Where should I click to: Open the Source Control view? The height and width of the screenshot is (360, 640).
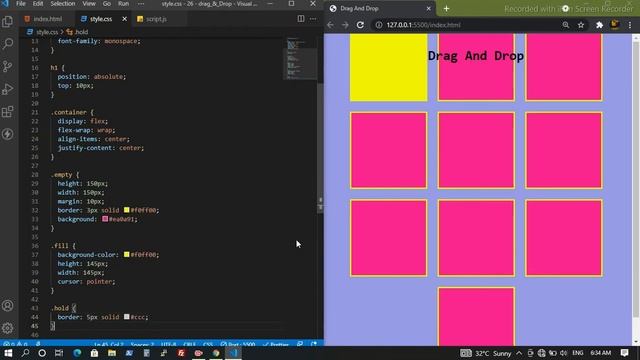pos(7,66)
